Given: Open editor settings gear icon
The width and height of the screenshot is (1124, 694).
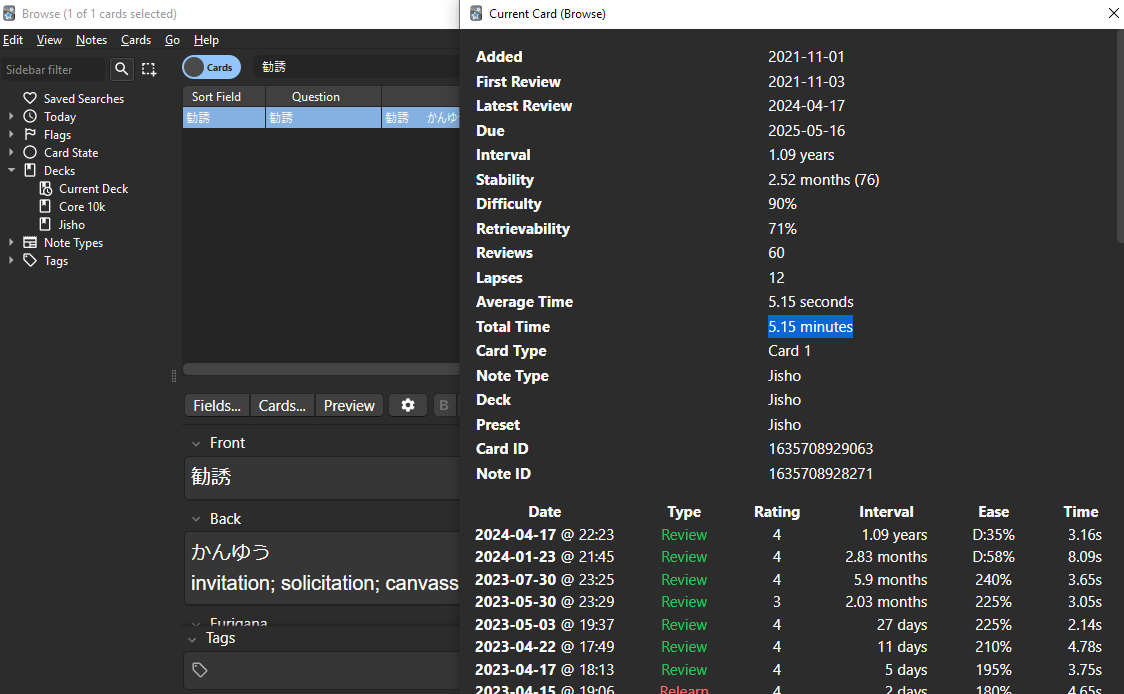Looking at the screenshot, I should [x=408, y=405].
